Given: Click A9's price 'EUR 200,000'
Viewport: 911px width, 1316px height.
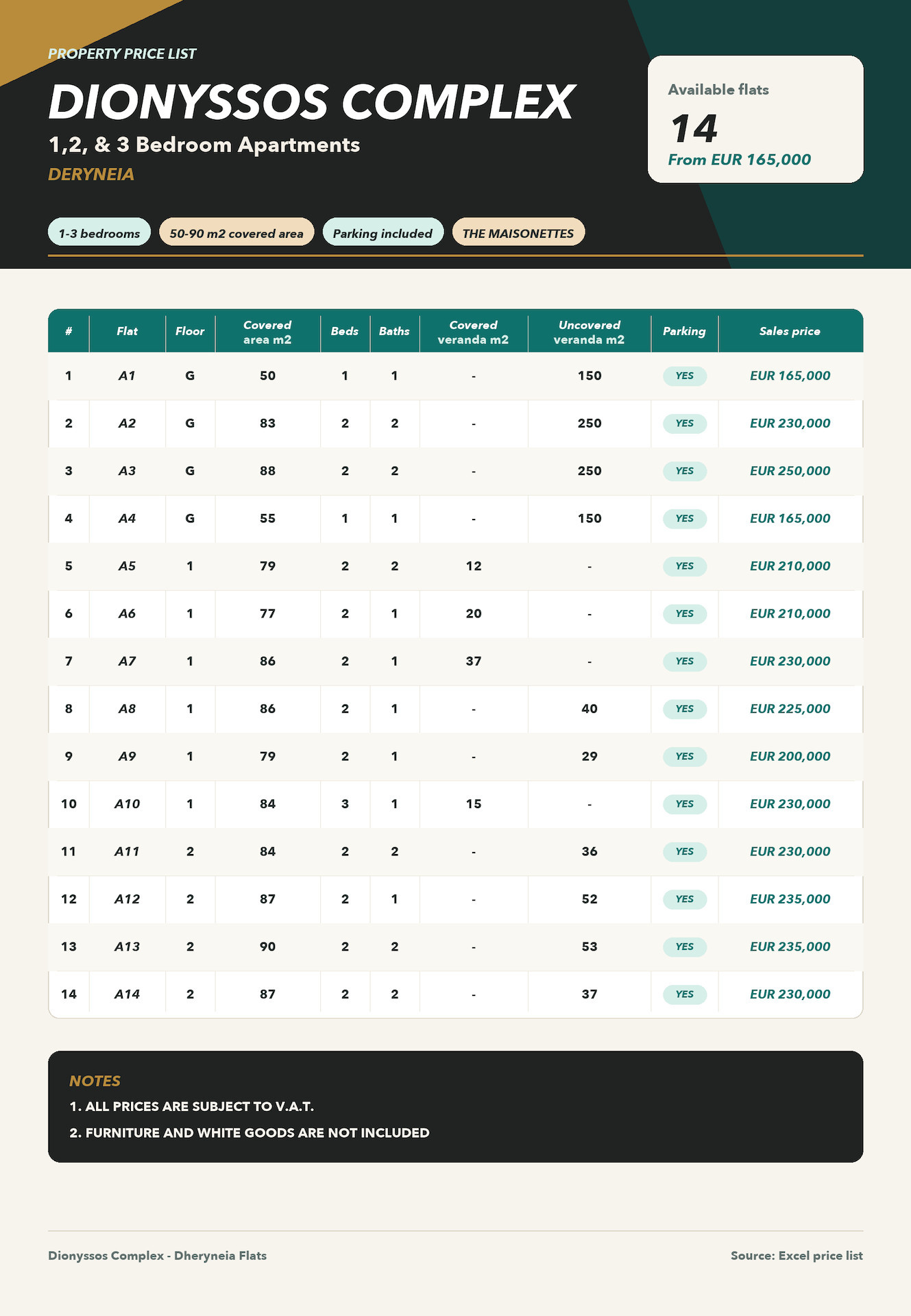Looking at the screenshot, I should click(790, 756).
